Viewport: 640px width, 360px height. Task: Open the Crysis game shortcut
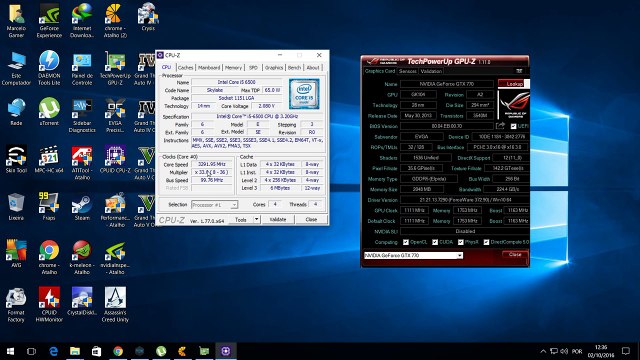tap(148, 17)
